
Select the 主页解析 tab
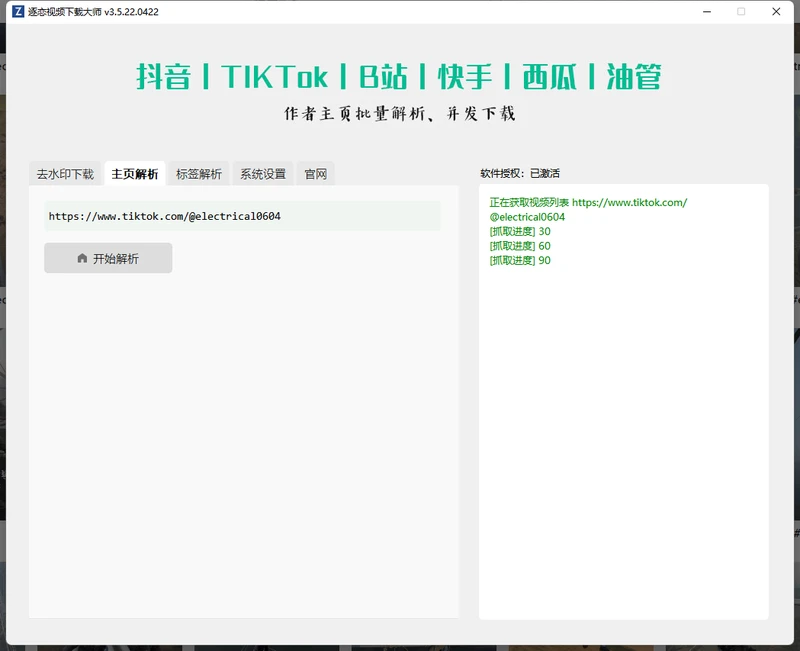135,174
